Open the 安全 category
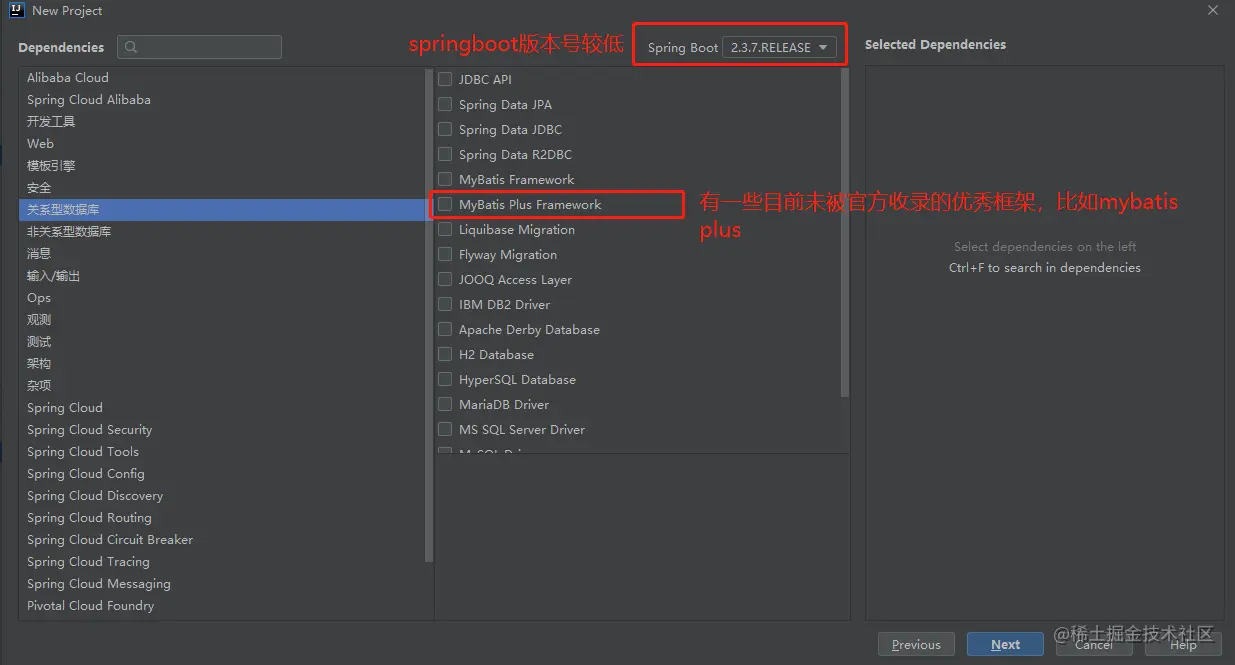 coord(222,187)
